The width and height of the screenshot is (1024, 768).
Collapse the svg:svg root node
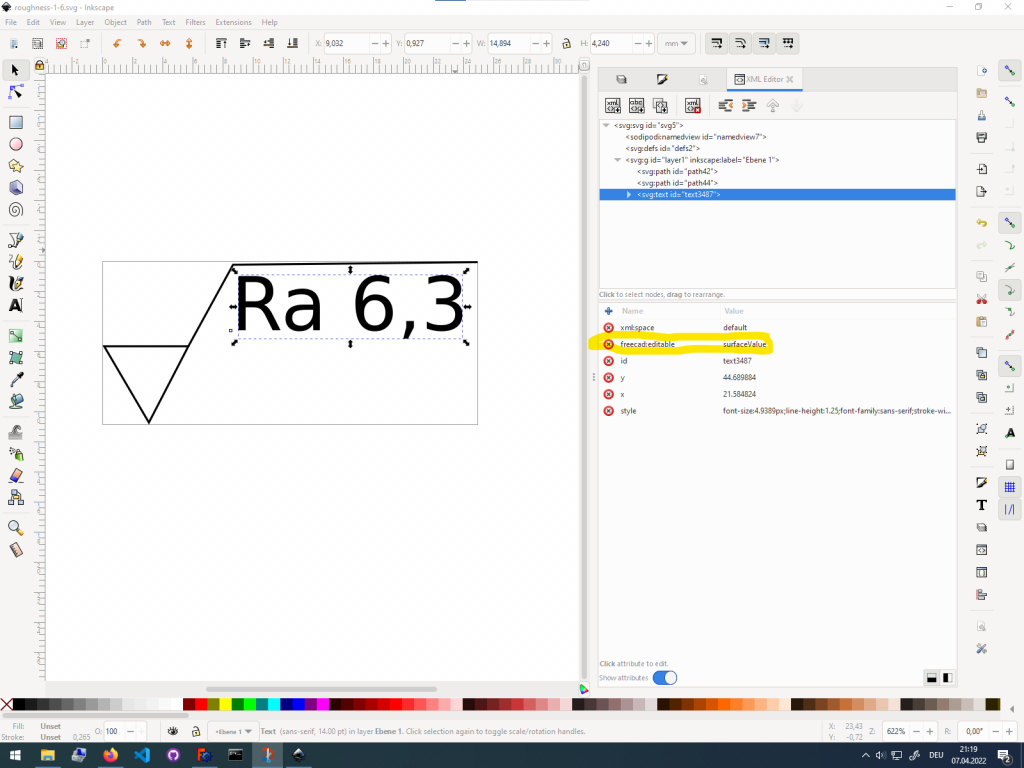click(606, 125)
